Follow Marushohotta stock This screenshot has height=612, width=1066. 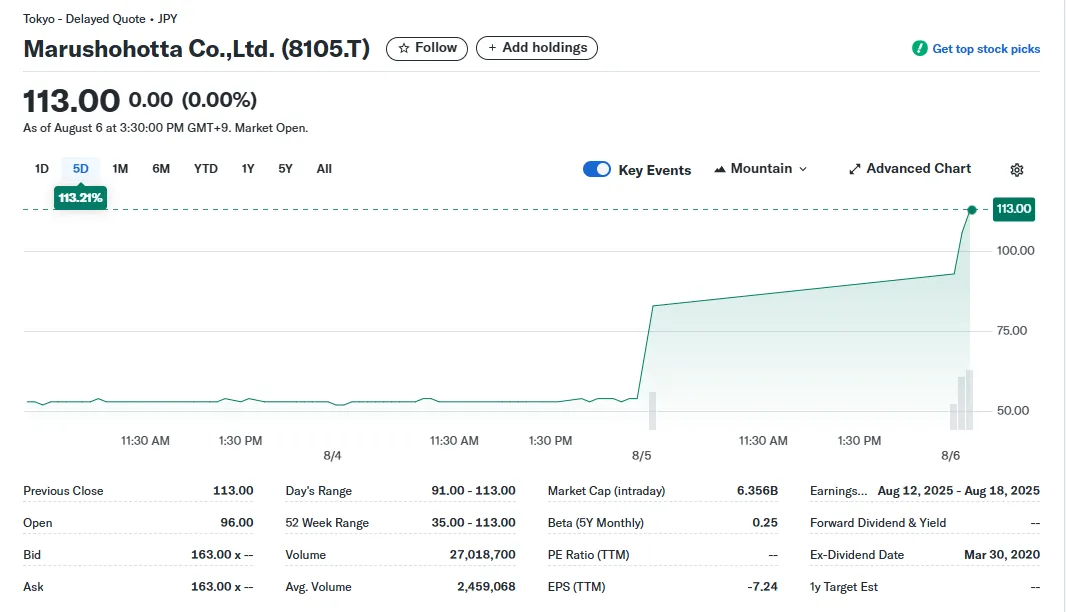pos(427,48)
